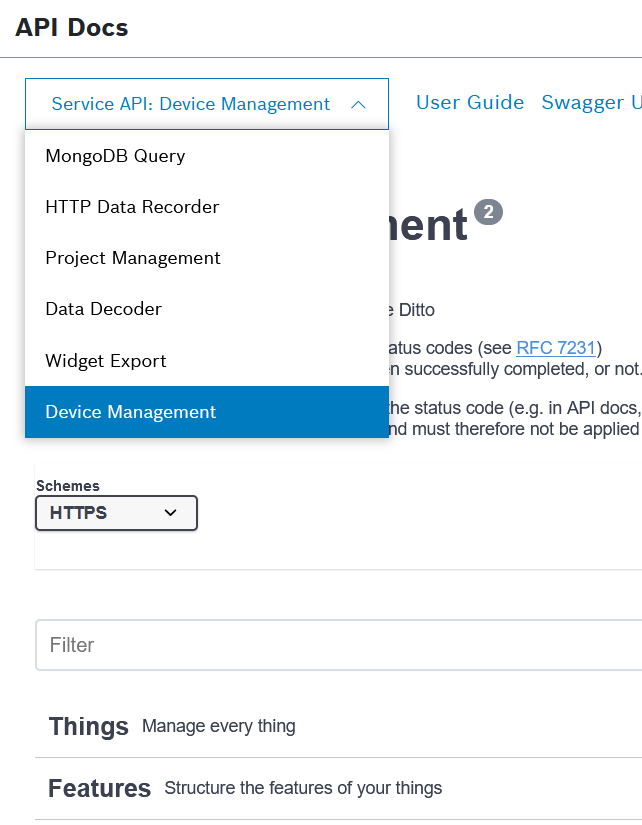The width and height of the screenshot is (642, 825).
Task: Click the API Docs page title
Action: coord(72,27)
